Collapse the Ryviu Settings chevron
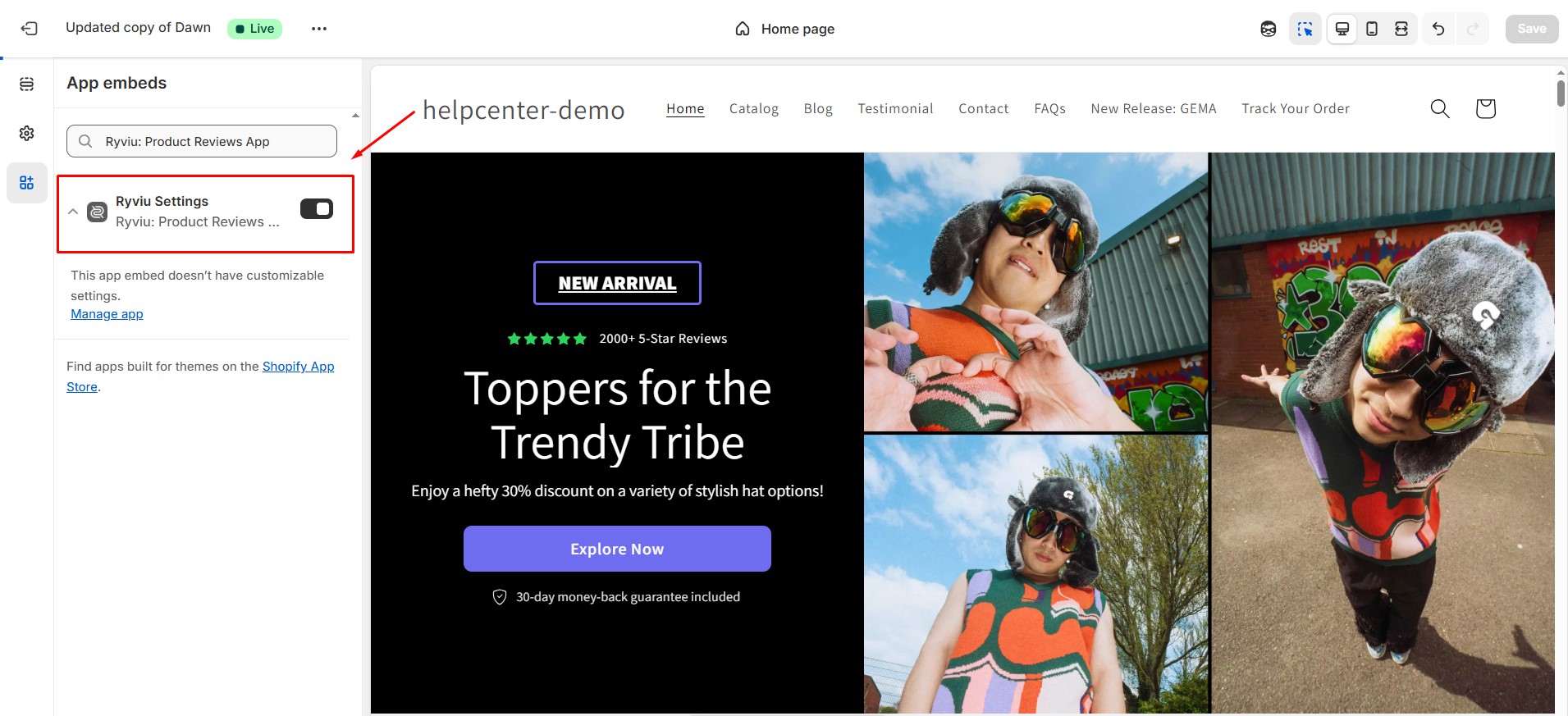 [x=73, y=212]
